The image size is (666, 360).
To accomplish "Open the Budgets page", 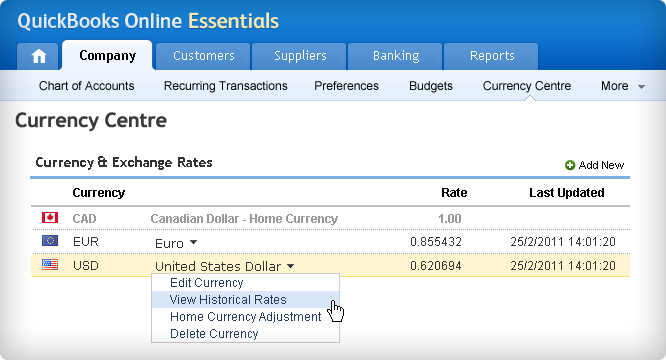I will click(x=431, y=86).
